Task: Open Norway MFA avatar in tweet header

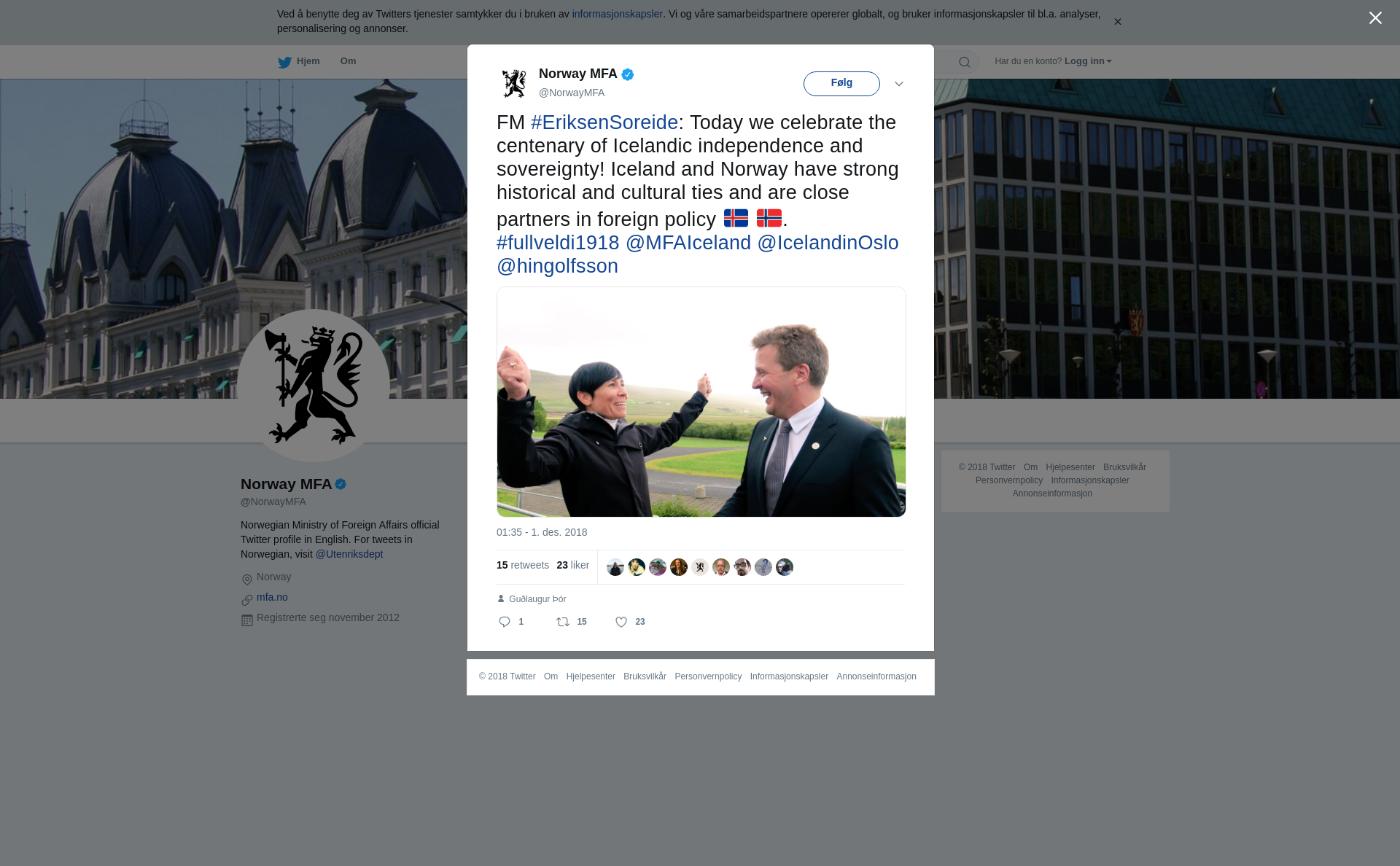Action: point(514,83)
